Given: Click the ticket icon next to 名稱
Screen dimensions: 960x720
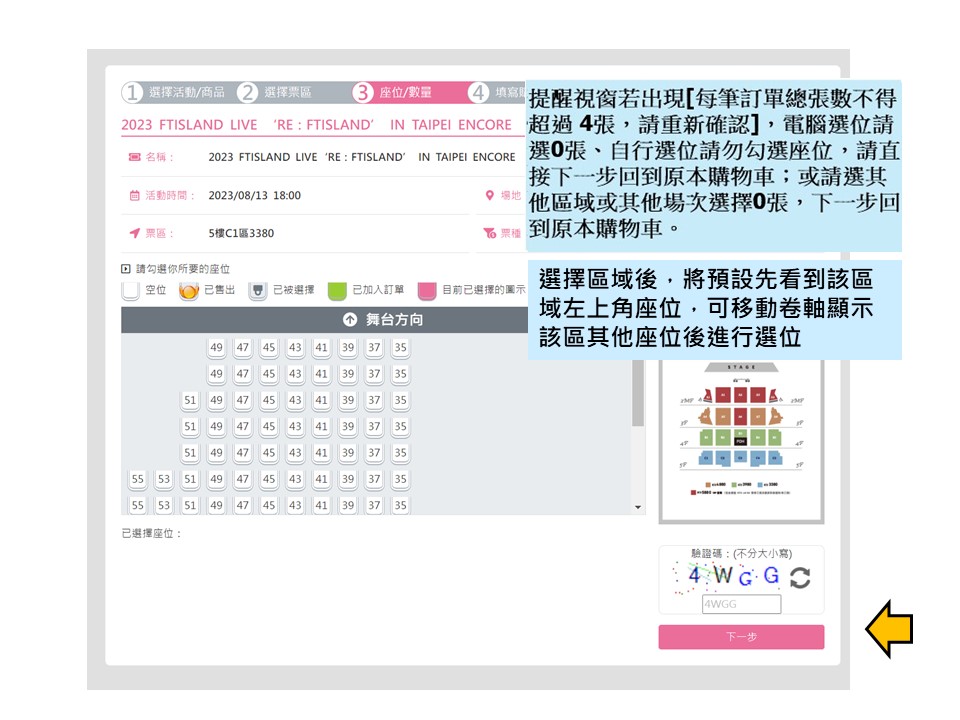Looking at the screenshot, I should coord(135,157).
